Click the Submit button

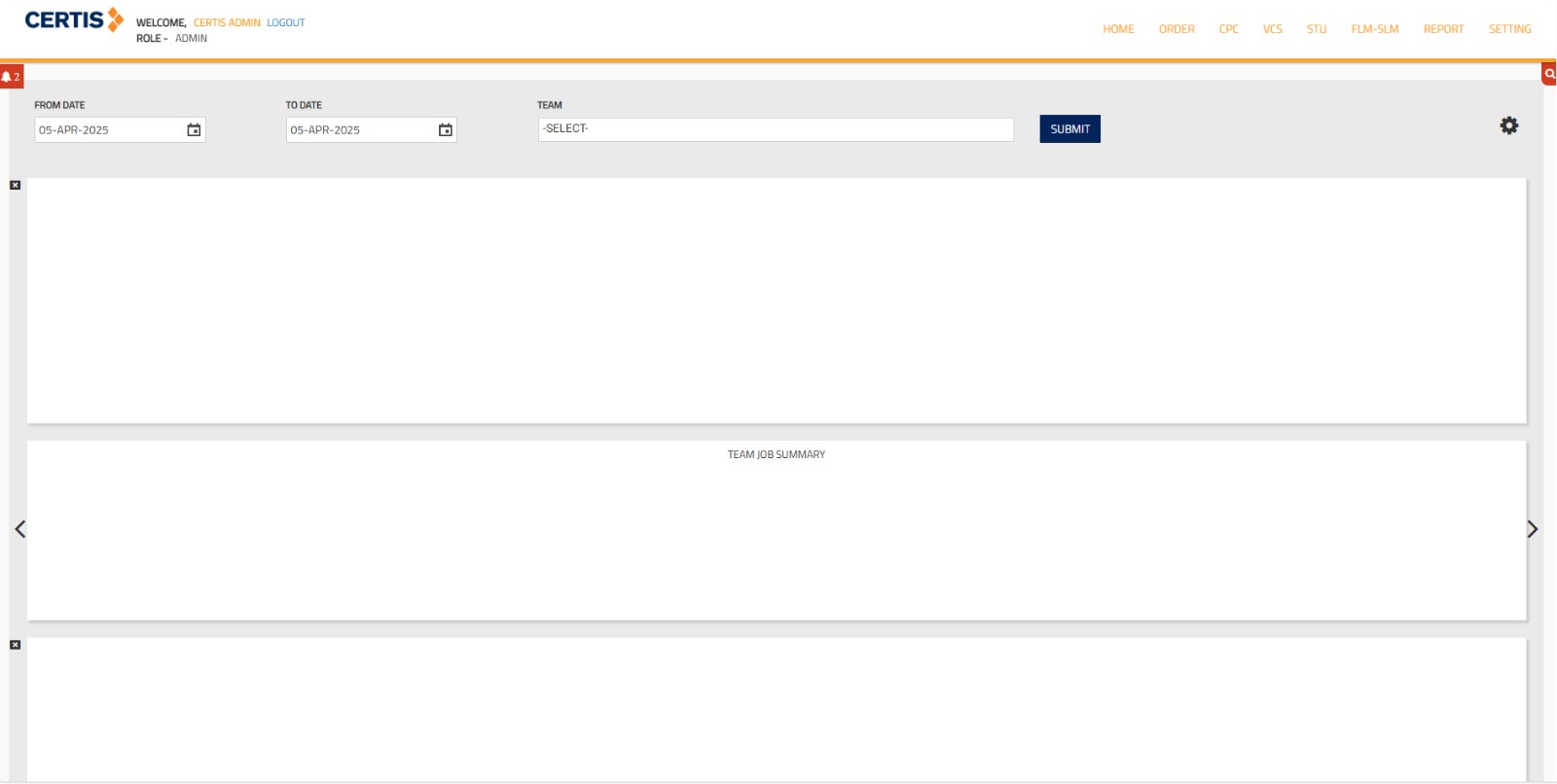(x=1069, y=129)
